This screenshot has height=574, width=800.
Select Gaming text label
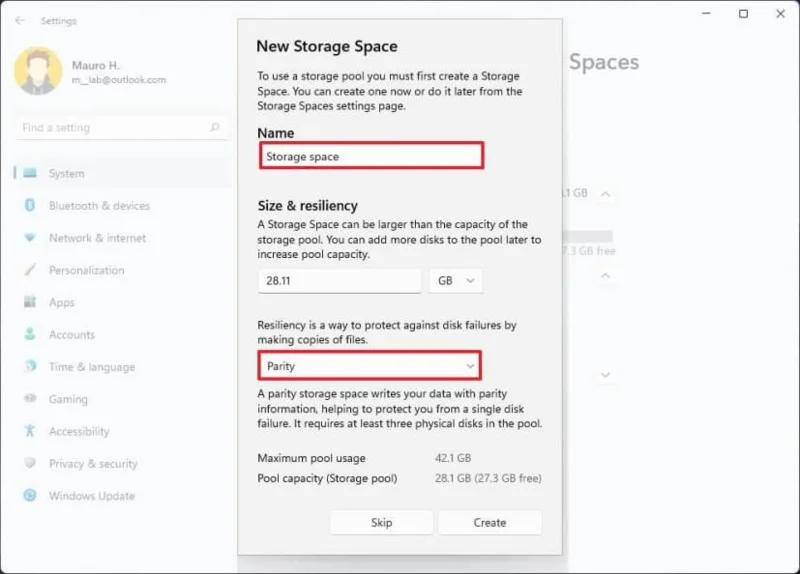click(68, 399)
